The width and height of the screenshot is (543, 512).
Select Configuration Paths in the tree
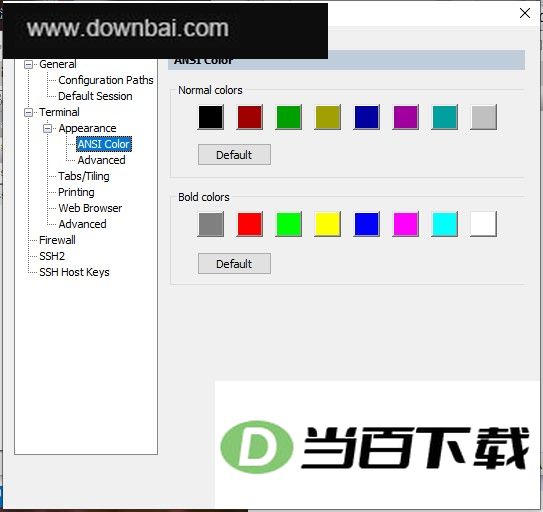(106, 80)
